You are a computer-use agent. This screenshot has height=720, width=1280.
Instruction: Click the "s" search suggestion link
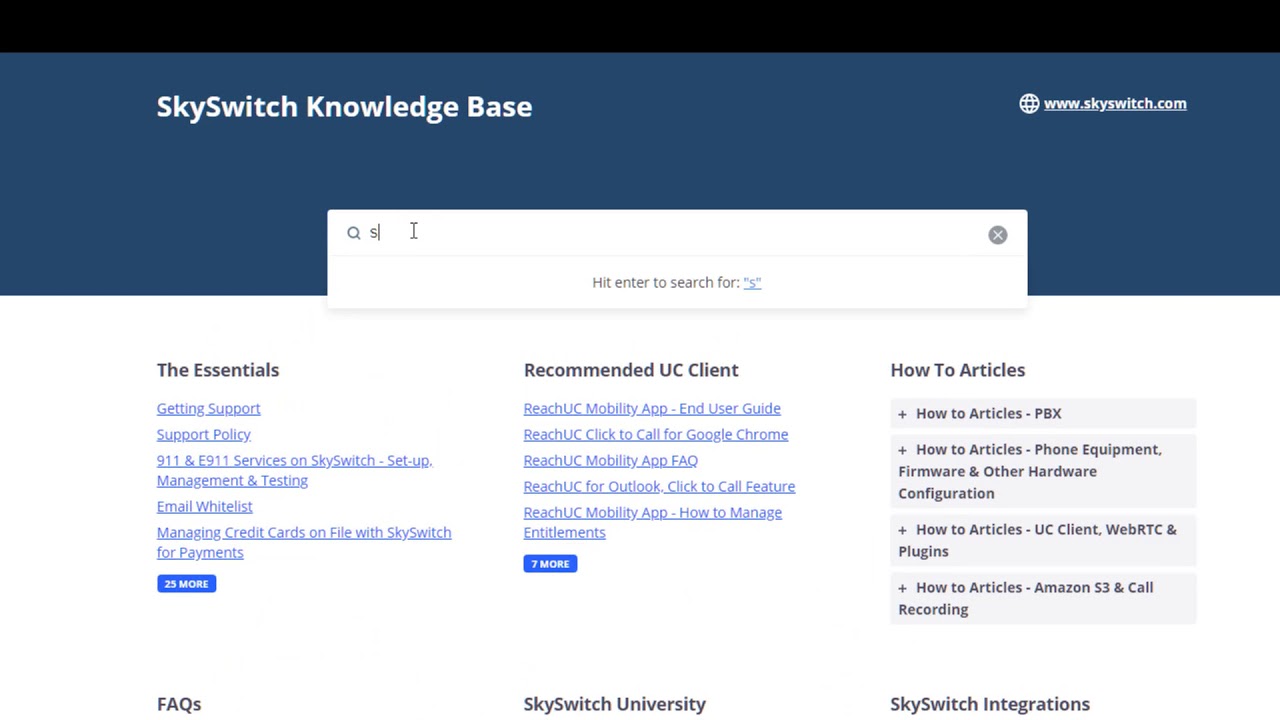point(752,283)
